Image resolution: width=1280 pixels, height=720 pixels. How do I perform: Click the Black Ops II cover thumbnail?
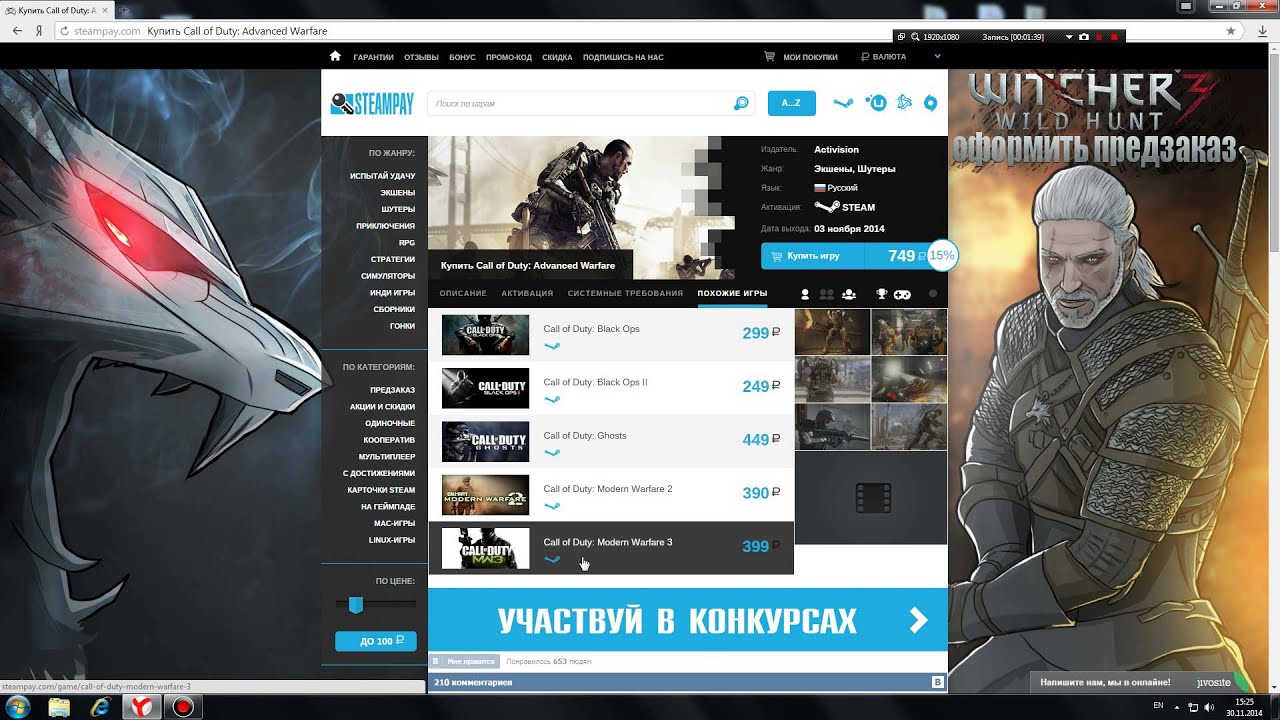[485, 388]
